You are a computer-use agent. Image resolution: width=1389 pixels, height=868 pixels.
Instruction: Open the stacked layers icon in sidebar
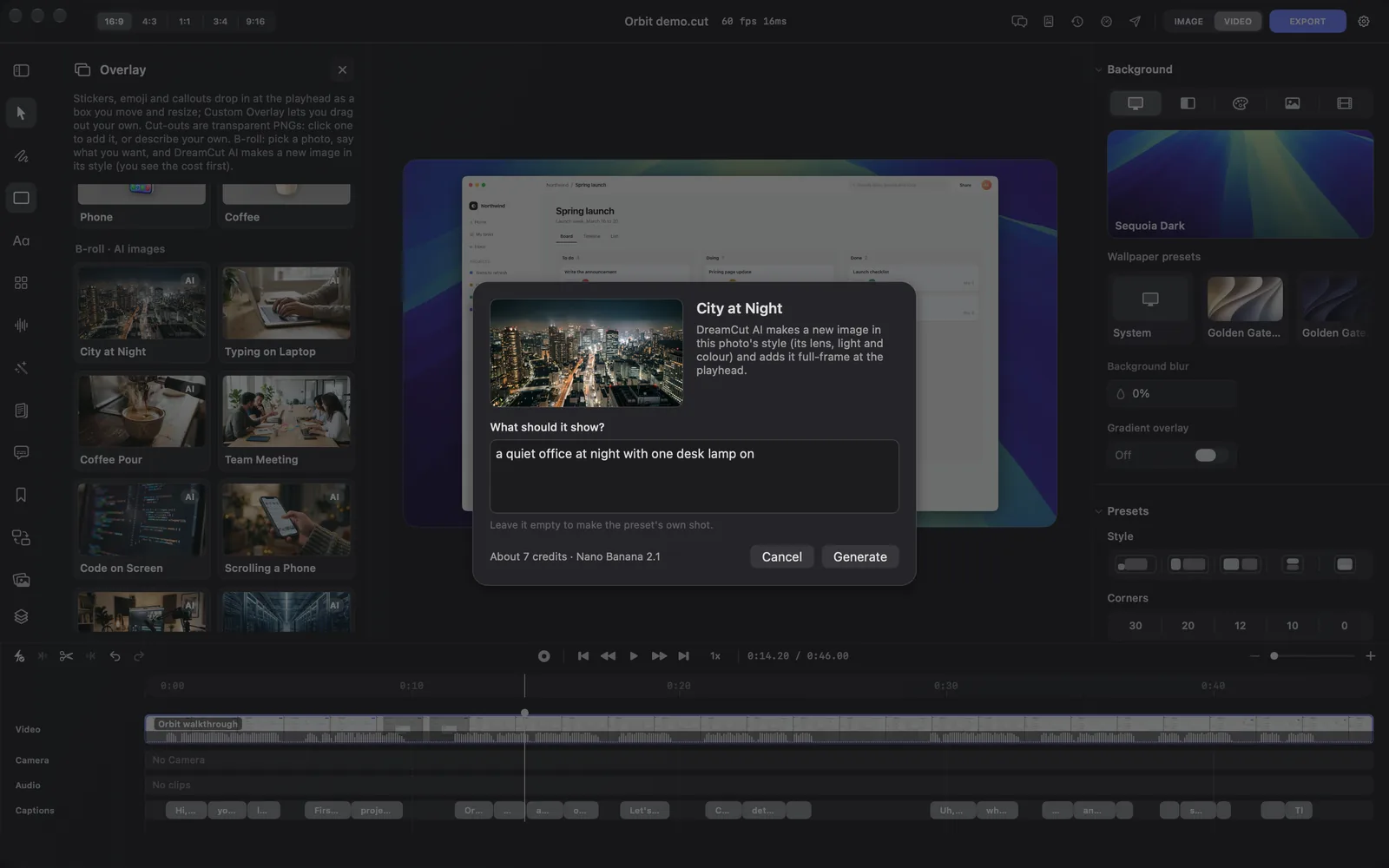coord(21,616)
